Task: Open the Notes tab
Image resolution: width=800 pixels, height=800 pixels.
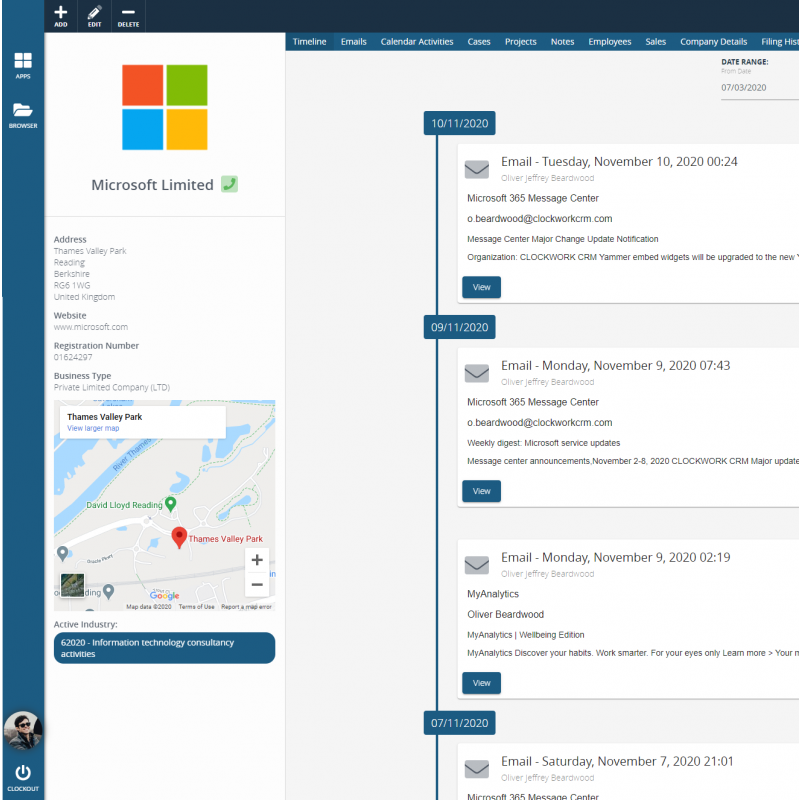Action: tap(562, 42)
